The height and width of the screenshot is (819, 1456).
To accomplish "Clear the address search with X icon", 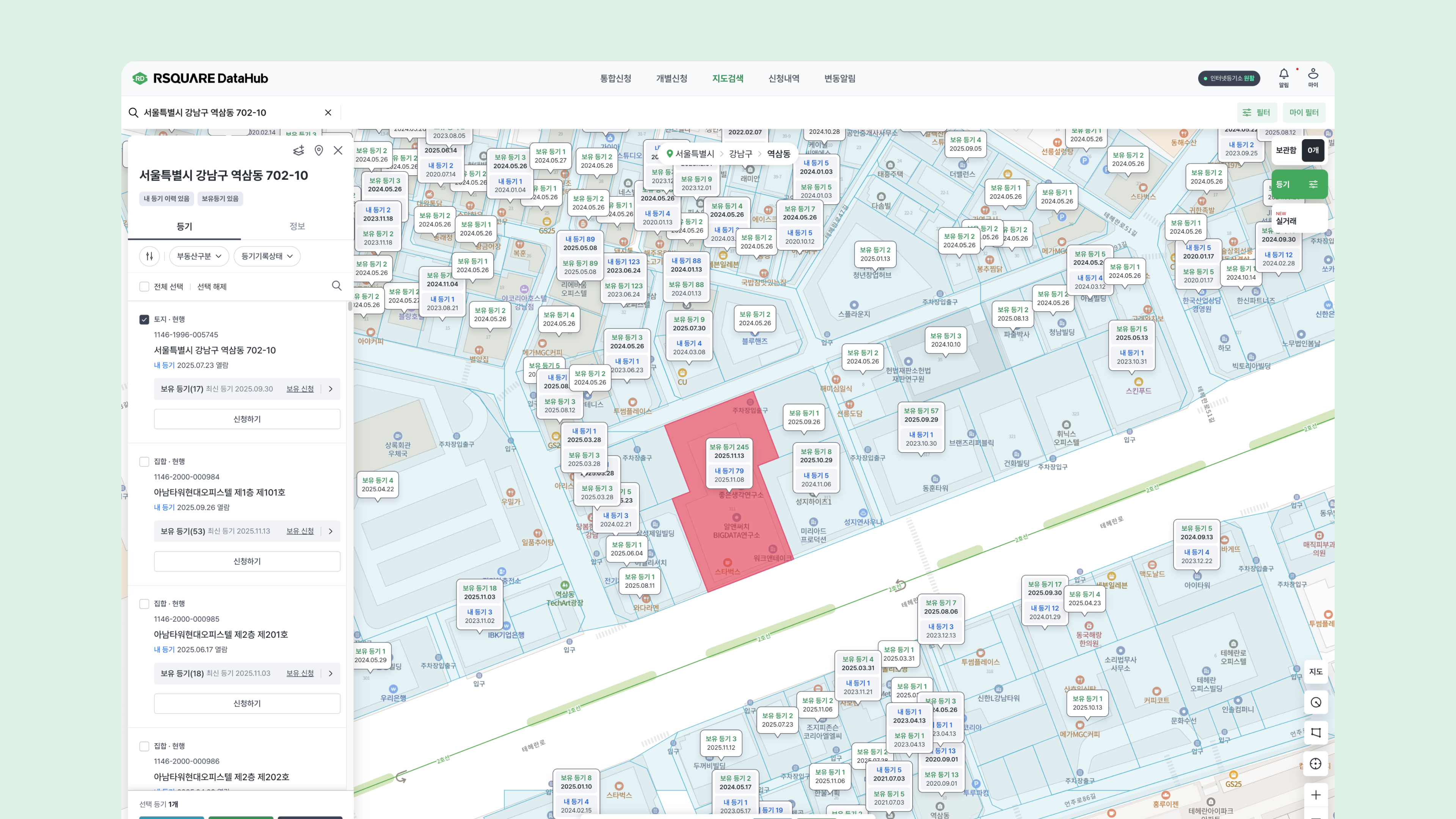I will point(328,113).
